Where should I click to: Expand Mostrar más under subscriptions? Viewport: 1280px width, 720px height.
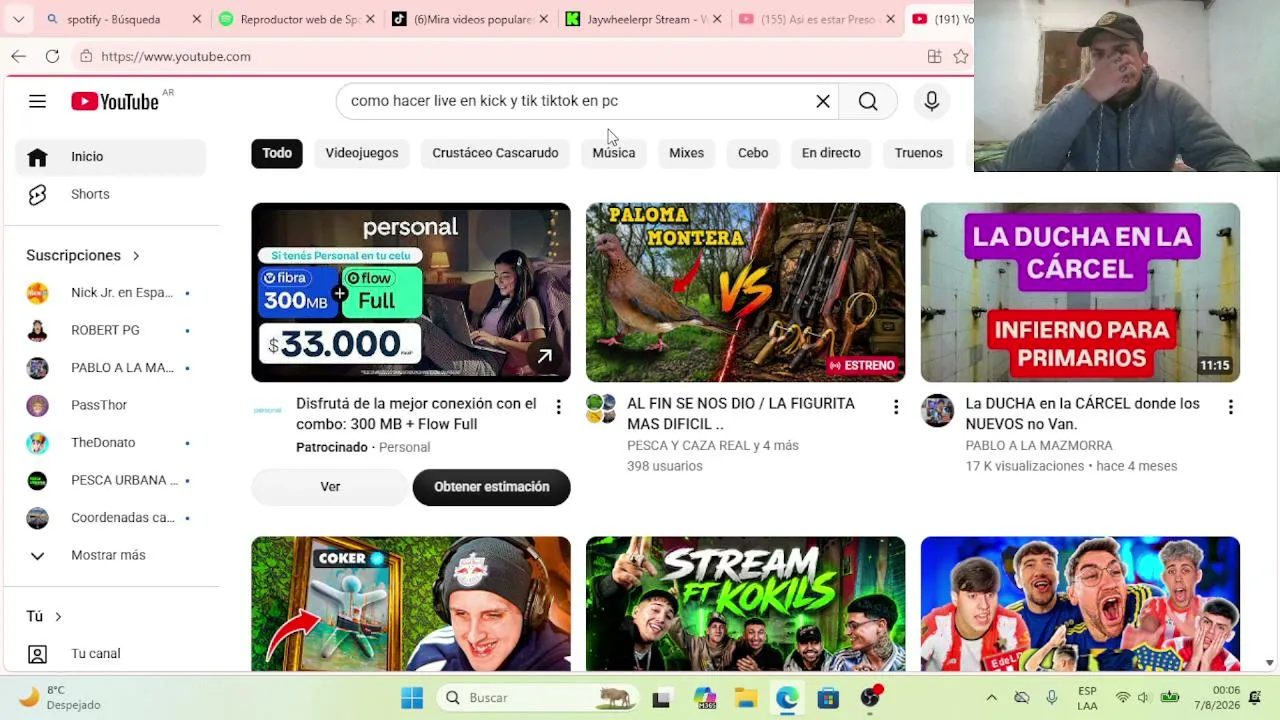(110, 555)
